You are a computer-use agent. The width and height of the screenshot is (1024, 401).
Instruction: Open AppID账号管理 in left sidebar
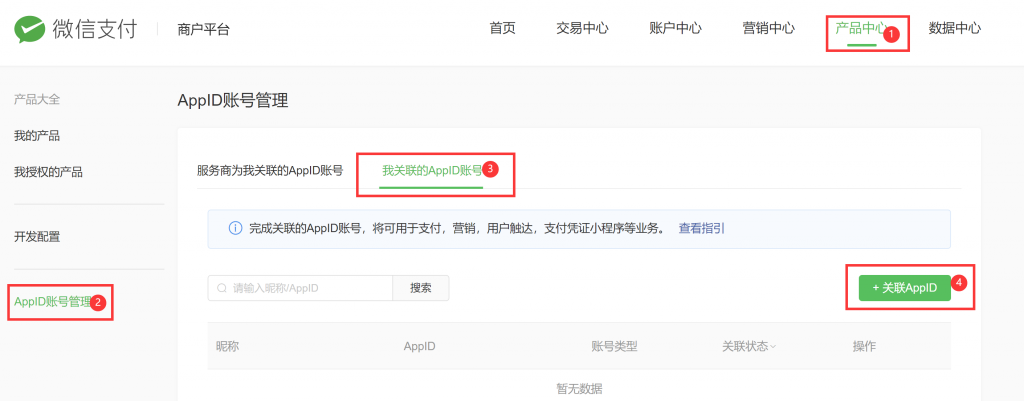52,302
